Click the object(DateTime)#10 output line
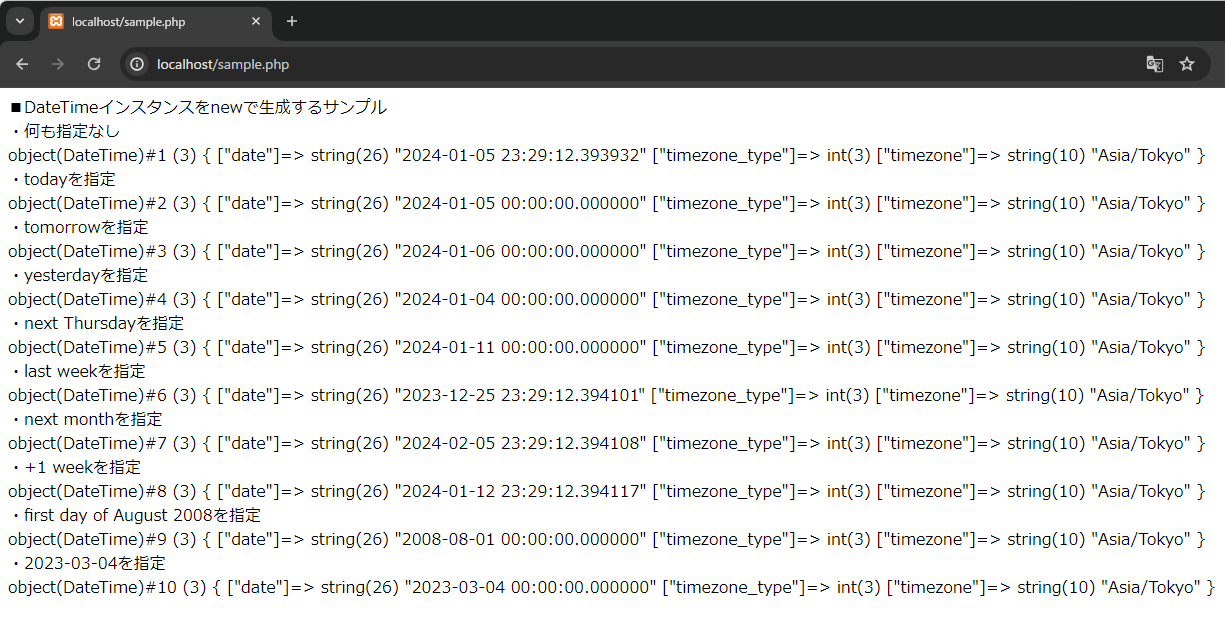Viewport: 1225px width, 628px height. point(611,587)
